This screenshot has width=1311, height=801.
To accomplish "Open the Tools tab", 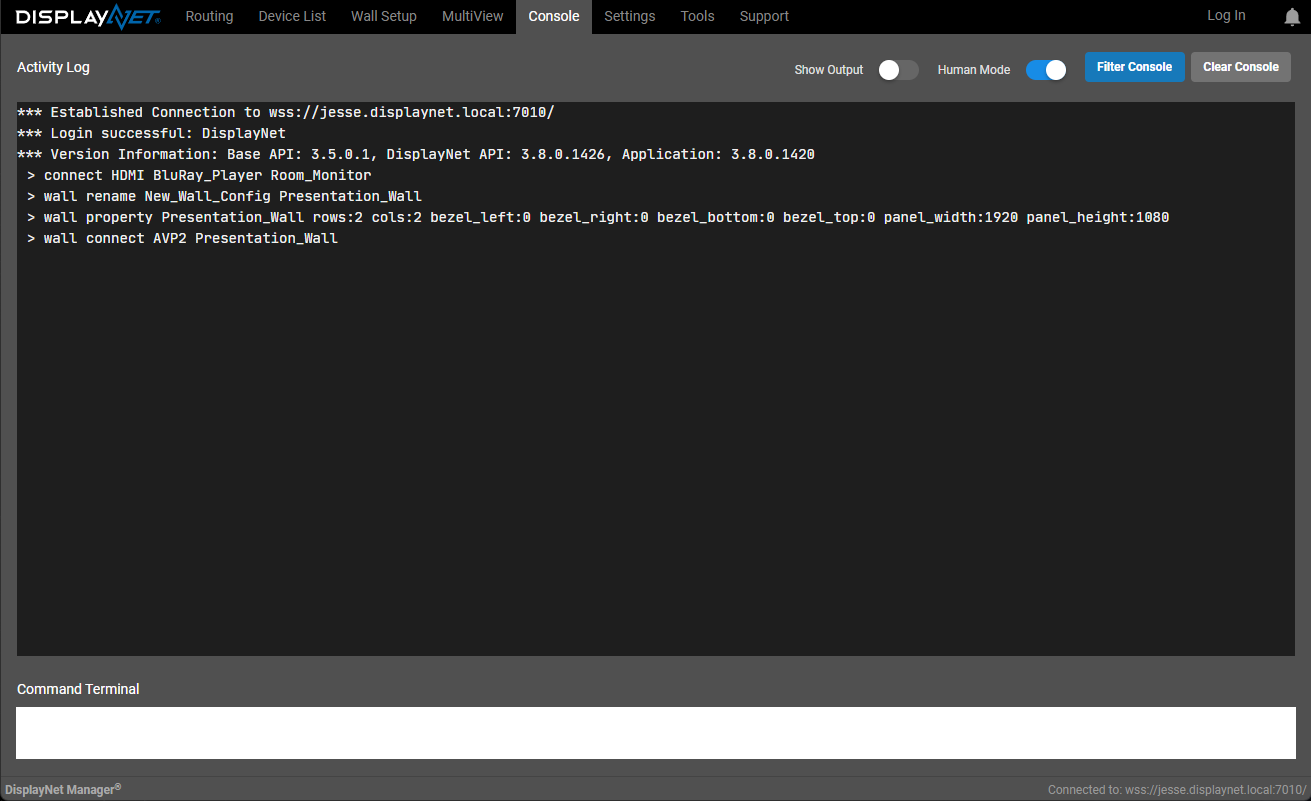I will coord(698,17).
